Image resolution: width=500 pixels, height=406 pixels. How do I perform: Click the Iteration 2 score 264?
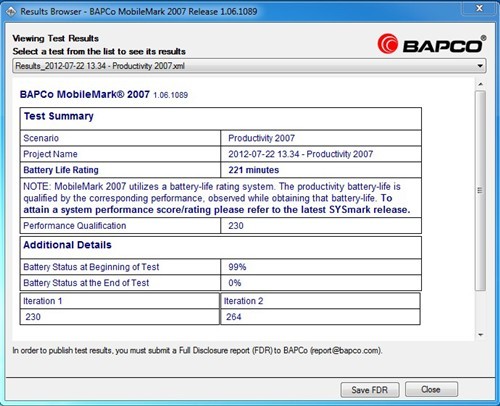pos(234,317)
